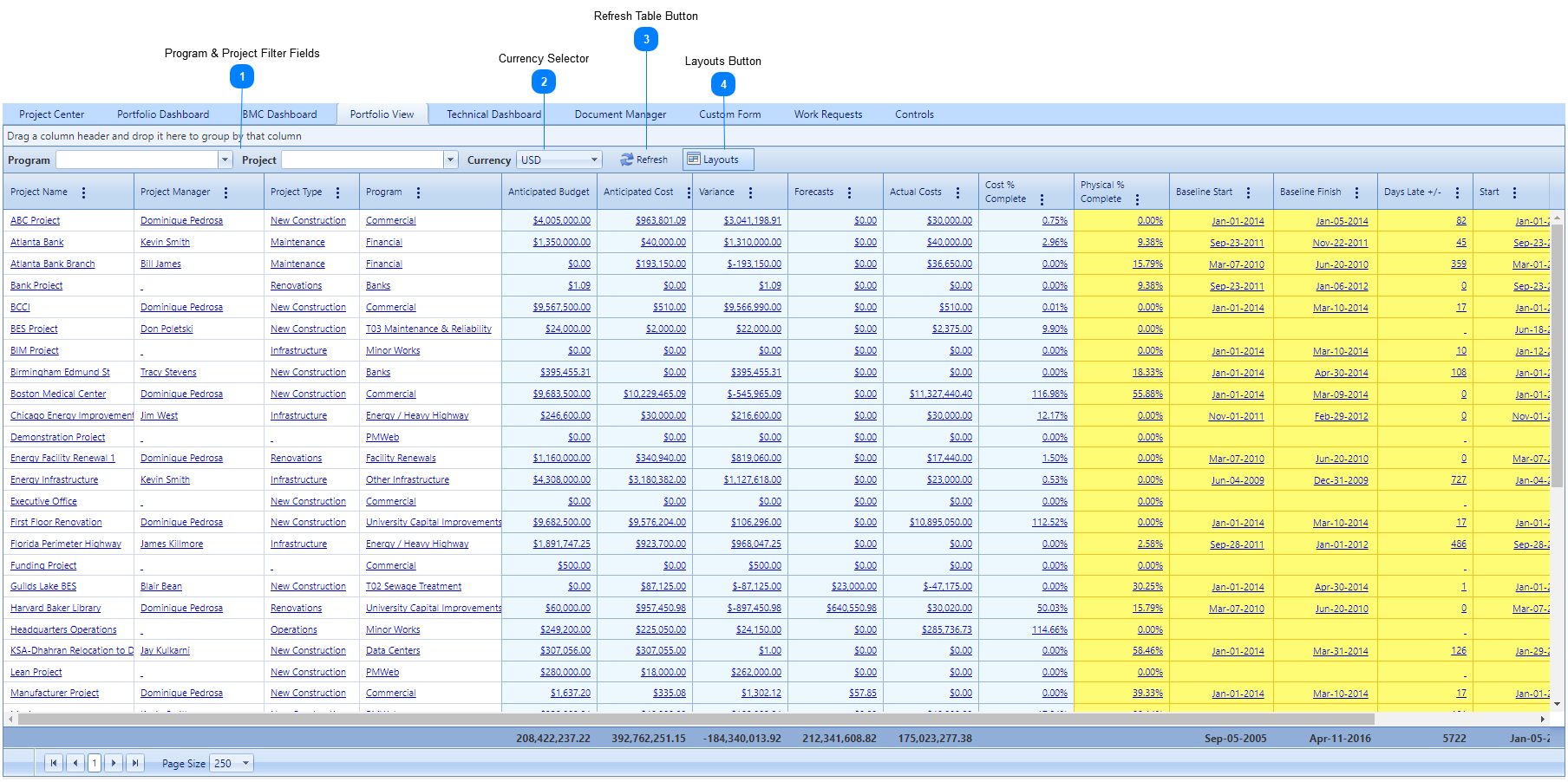Switch to Portfolio Dashboard tab
Screen dimensions: 1568x782
[163, 114]
